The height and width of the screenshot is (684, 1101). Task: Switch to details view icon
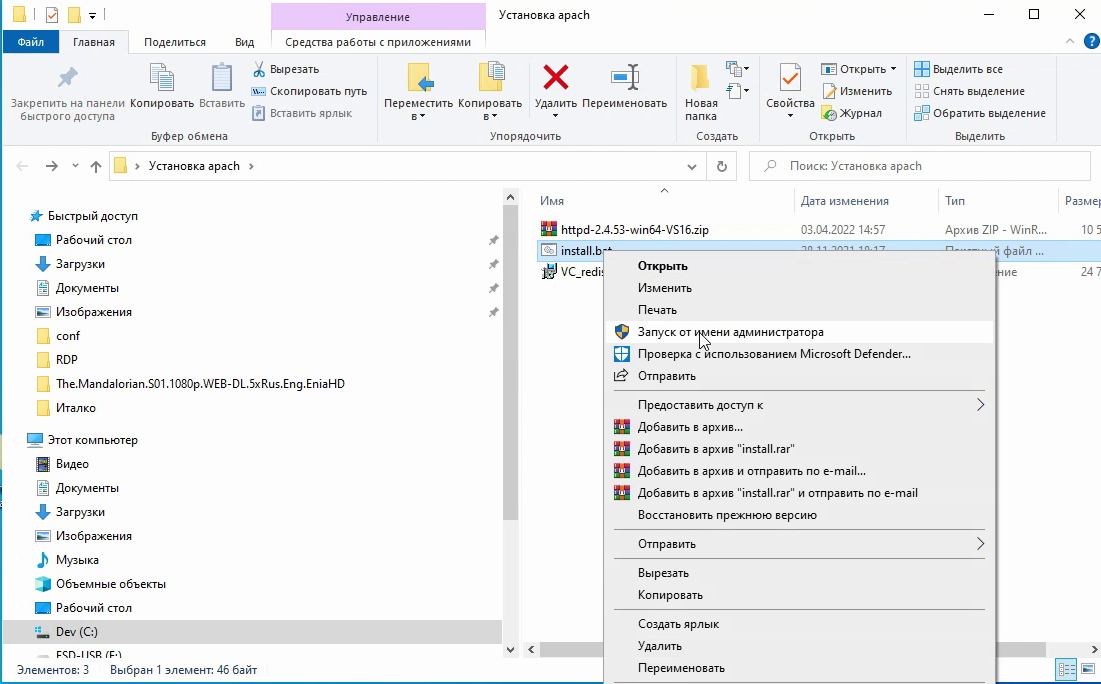[x=1067, y=668]
